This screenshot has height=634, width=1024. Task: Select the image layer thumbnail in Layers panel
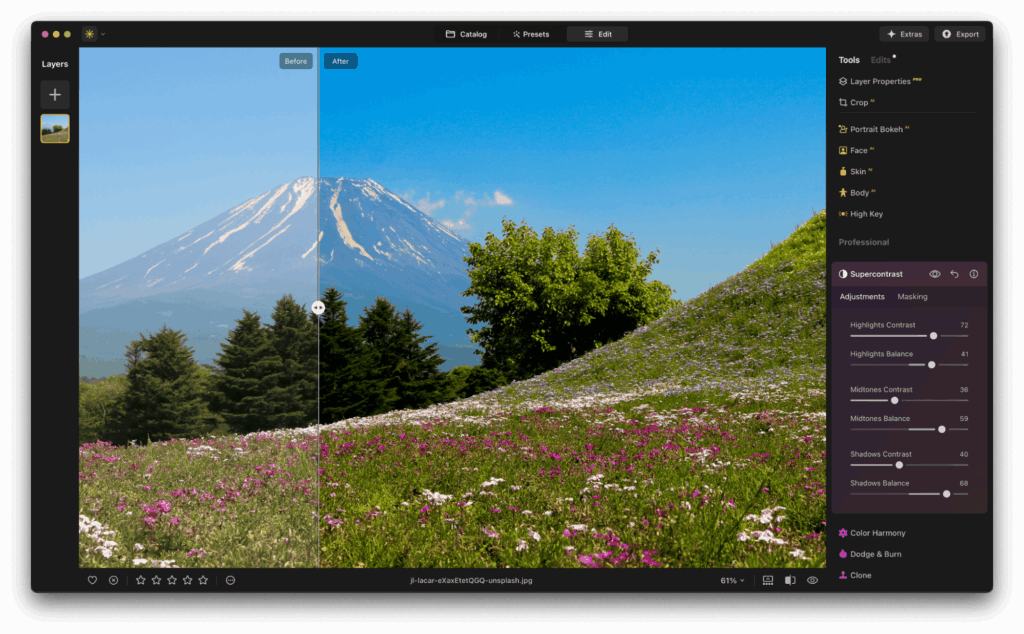(x=54, y=128)
